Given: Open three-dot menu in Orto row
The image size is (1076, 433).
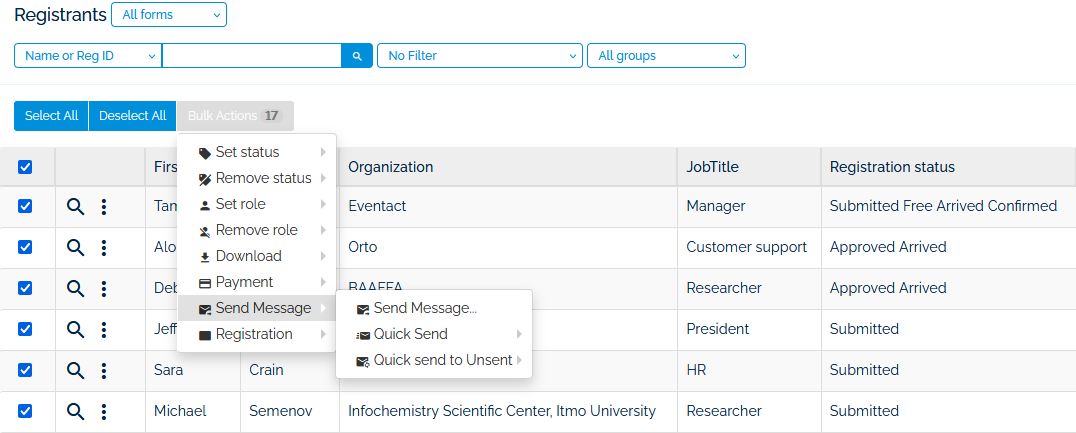Looking at the screenshot, I should 104,247.
